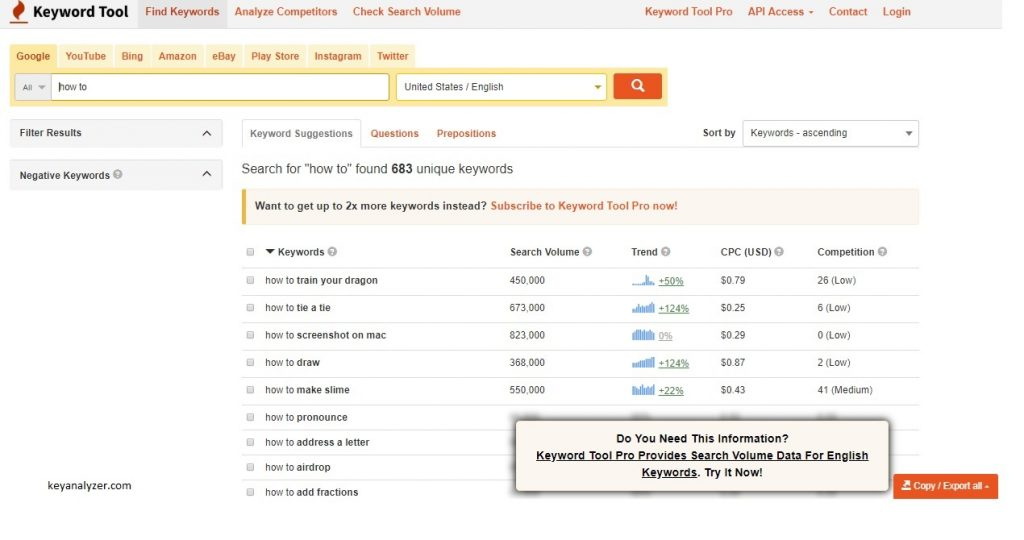Open the Sort by Keywords - ascending dropdown
Viewport: 1024px width, 540px height.
pyautogui.click(x=830, y=133)
